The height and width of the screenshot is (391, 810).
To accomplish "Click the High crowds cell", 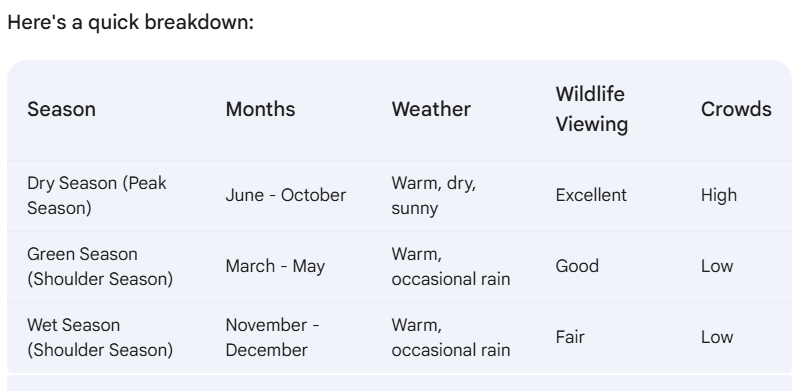I will (x=719, y=195).
